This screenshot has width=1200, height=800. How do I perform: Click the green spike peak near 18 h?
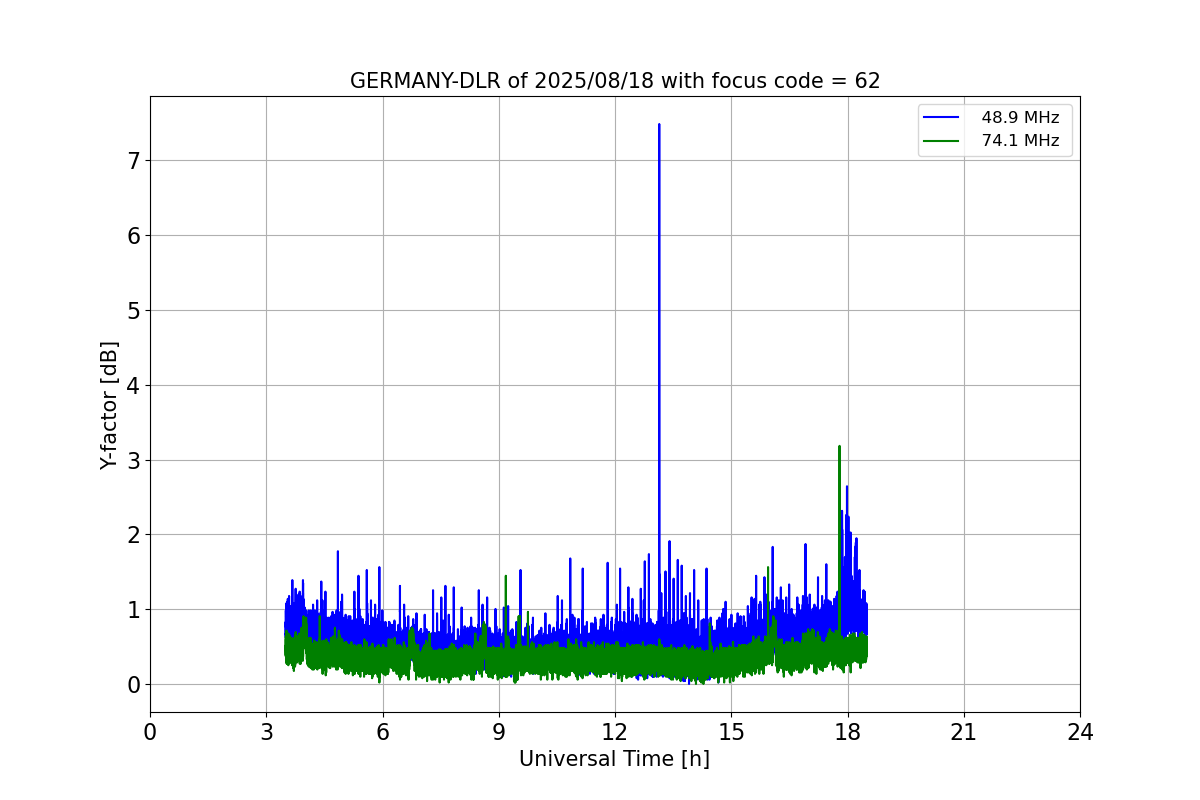[x=839, y=447]
